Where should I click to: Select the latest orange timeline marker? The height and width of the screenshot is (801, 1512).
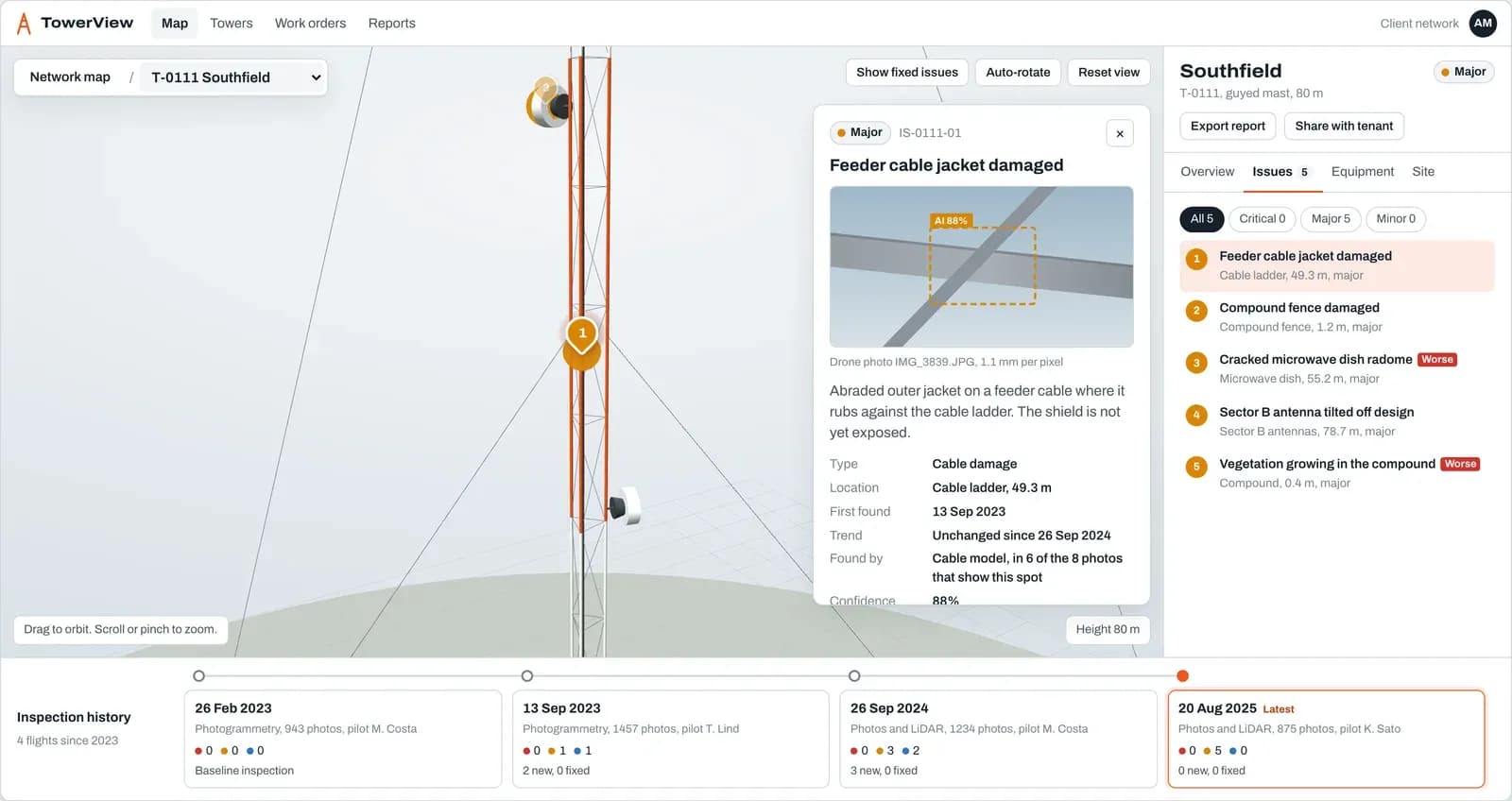(1182, 676)
